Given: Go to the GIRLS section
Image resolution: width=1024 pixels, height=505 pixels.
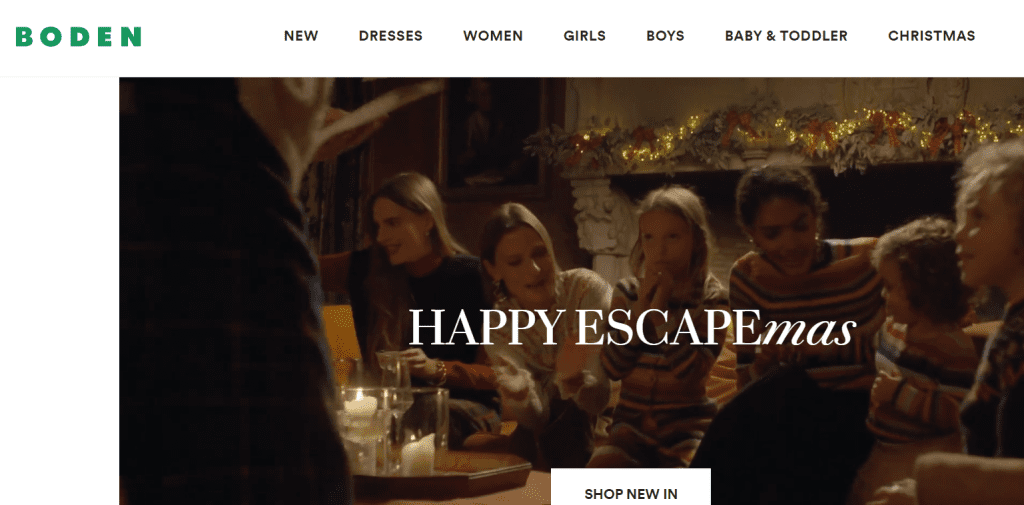Looking at the screenshot, I should click(584, 36).
